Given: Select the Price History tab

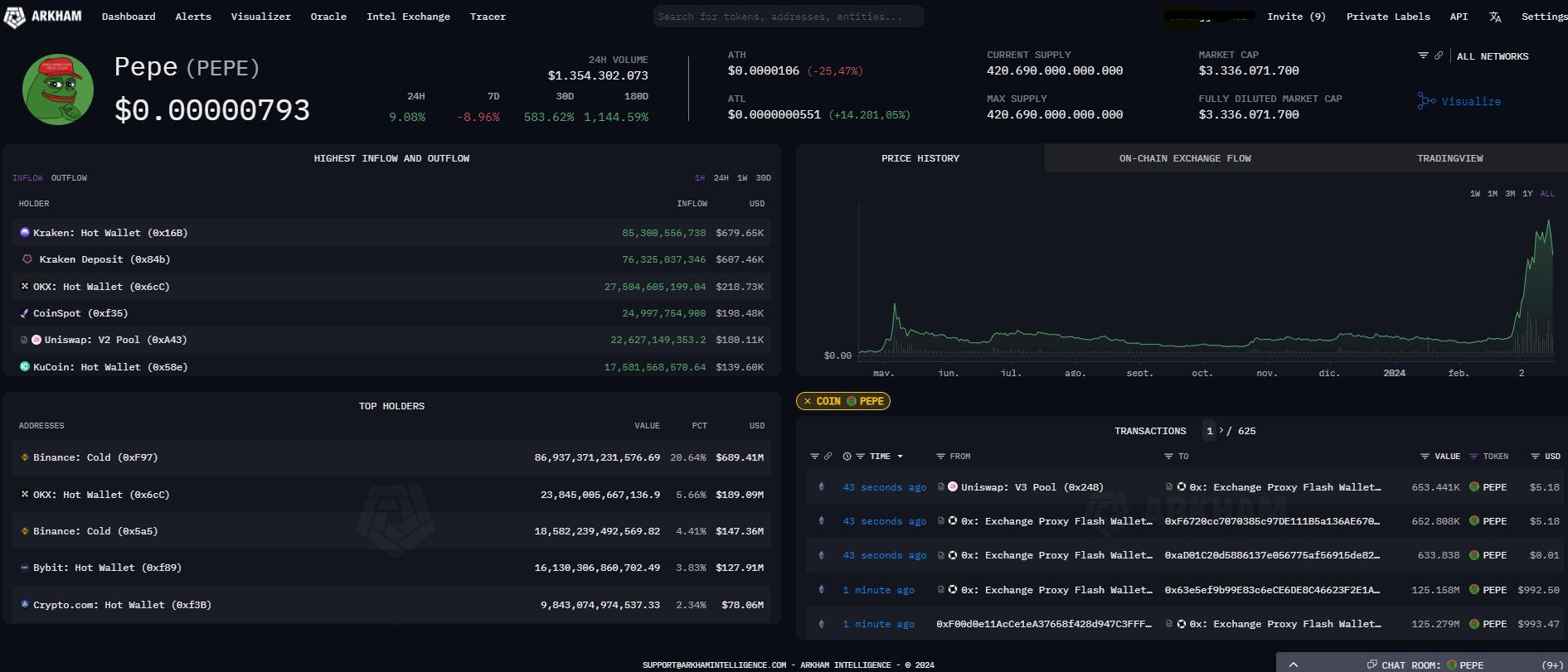Looking at the screenshot, I should (x=920, y=158).
